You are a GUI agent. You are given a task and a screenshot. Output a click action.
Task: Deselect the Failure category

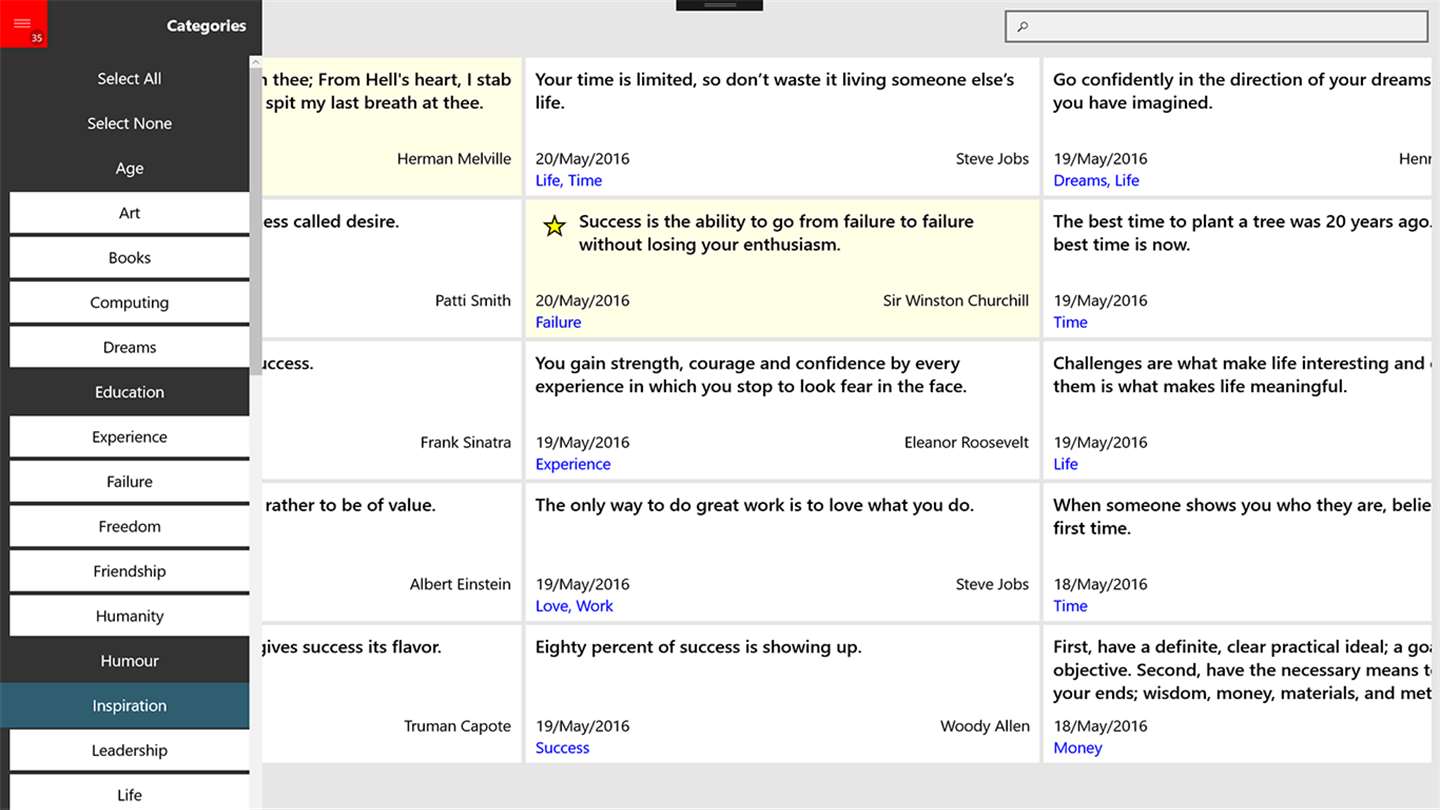[x=129, y=482]
